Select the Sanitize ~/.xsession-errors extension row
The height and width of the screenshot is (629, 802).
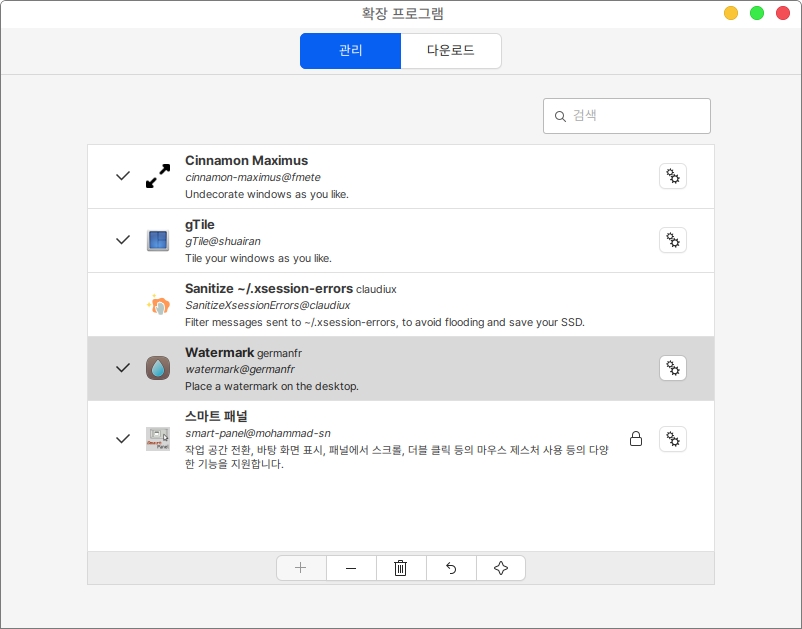[x=400, y=305]
